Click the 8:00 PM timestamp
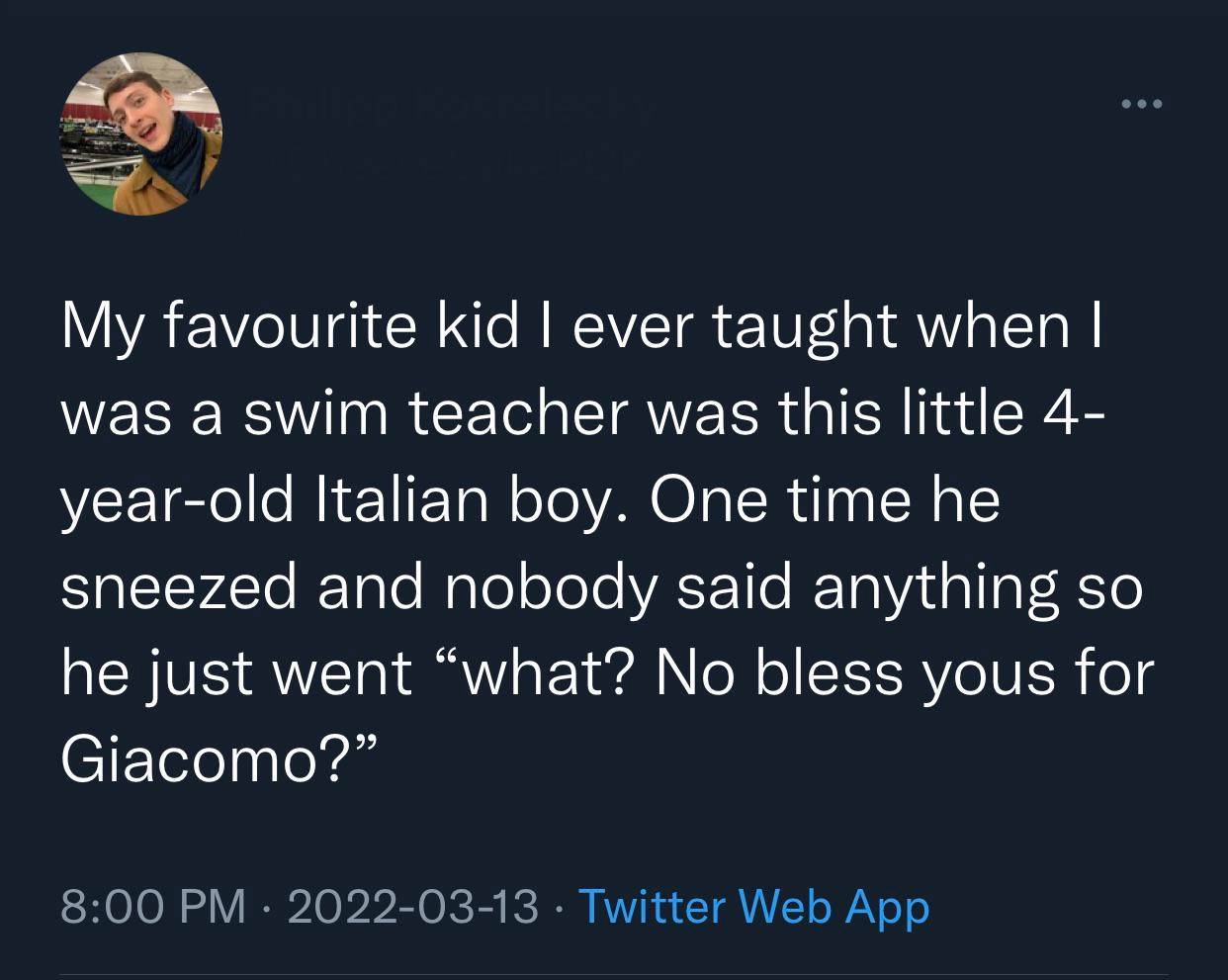This screenshot has width=1228, height=980. point(153,906)
